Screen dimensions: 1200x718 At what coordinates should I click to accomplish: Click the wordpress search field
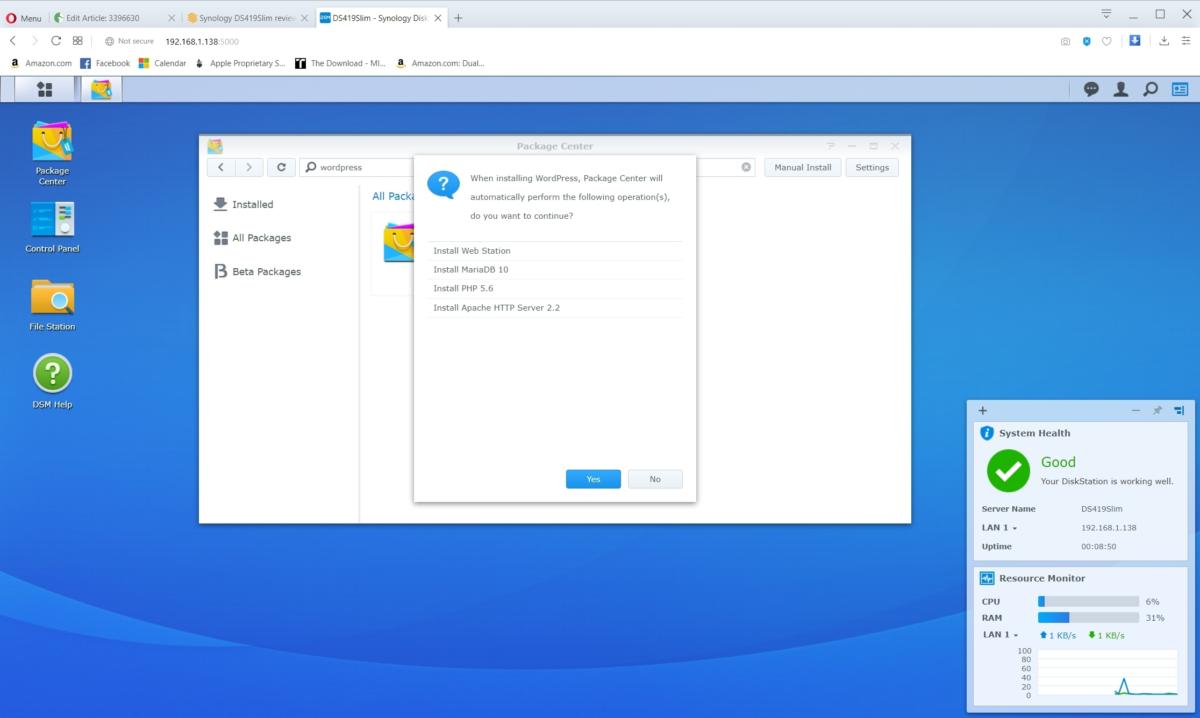point(528,167)
